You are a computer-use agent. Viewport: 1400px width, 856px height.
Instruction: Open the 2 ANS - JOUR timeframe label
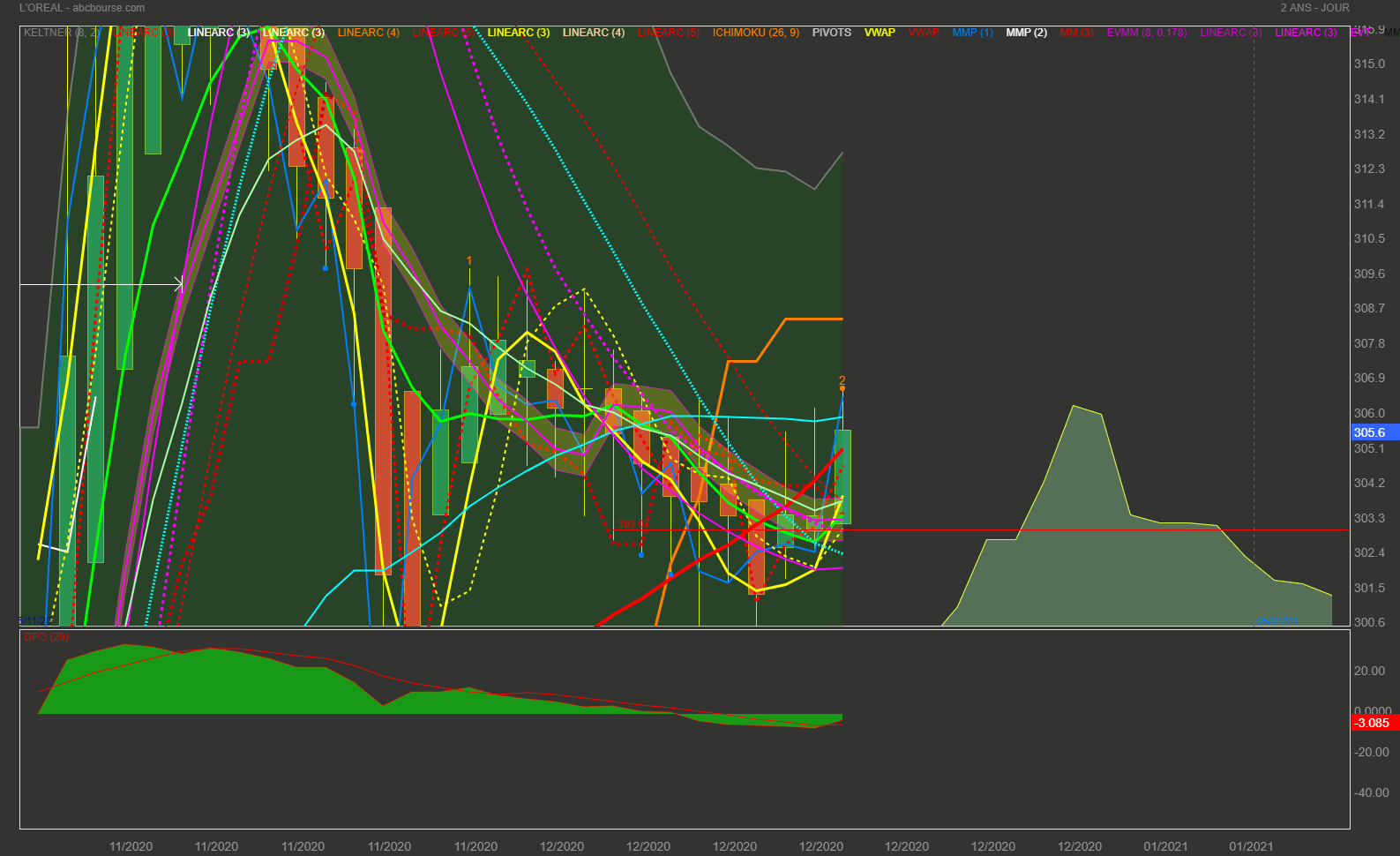[x=1314, y=8]
